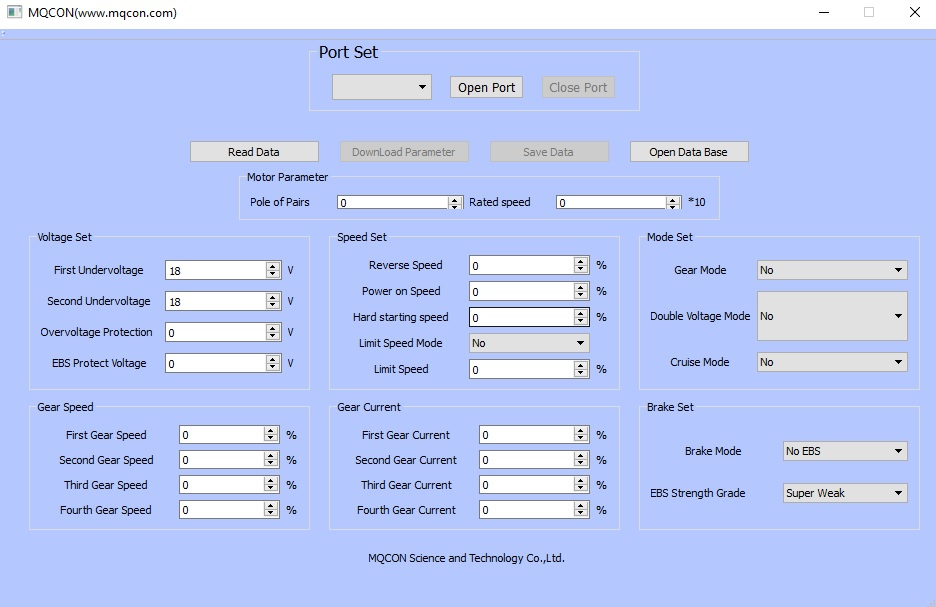Image resolution: width=936 pixels, height=607 pixels.
Task: Increase First Gear Current with up arrow
Action: (581, 431)
